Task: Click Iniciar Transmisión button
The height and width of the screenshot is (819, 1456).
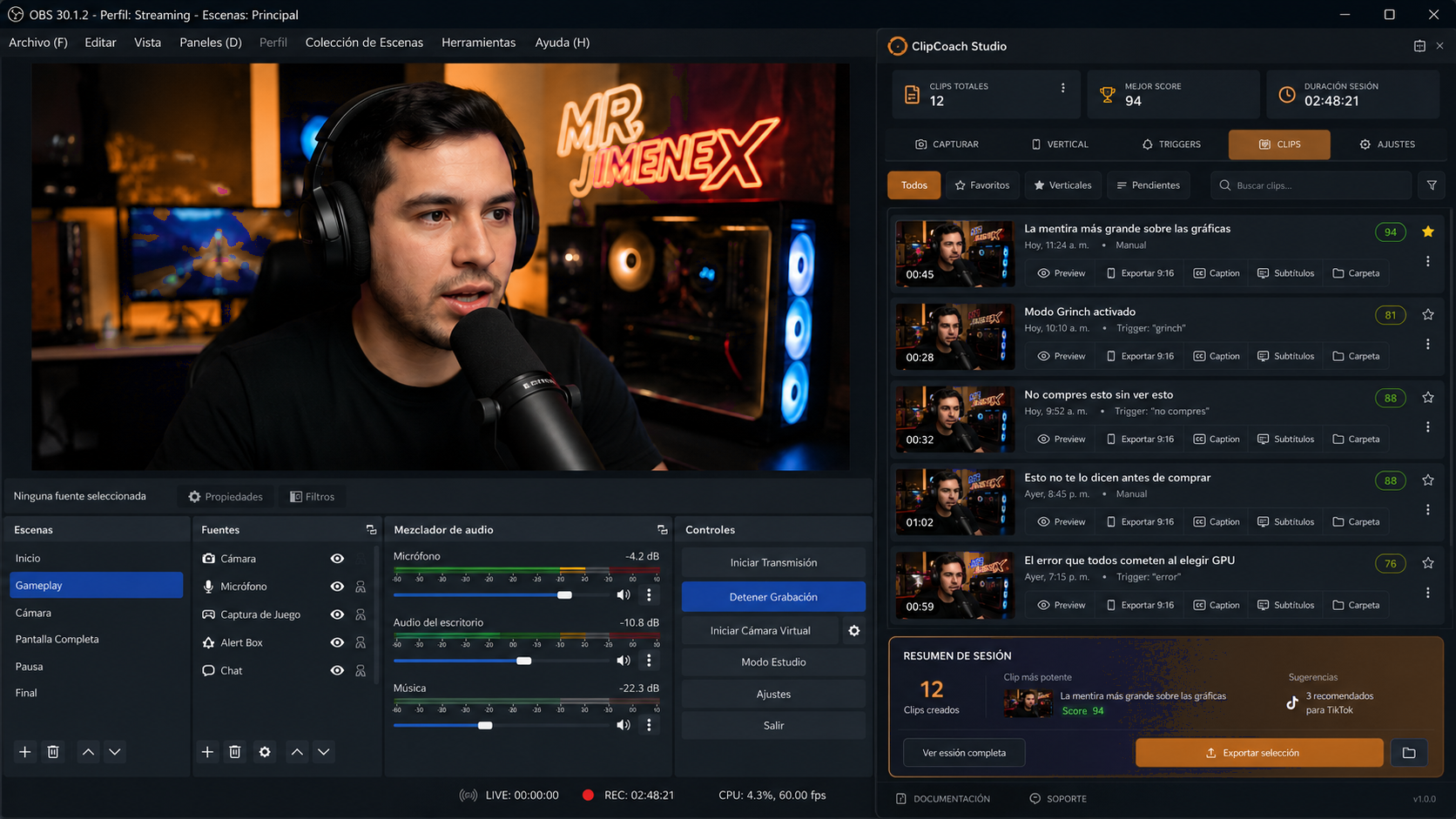Action: pos(773,563)
